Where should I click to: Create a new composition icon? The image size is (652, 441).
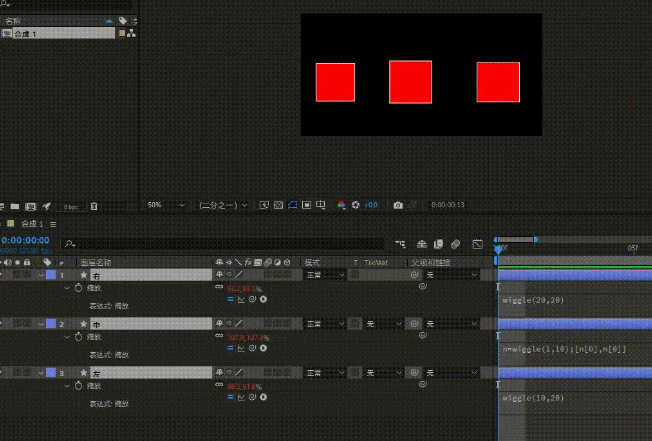coord(30,206)
